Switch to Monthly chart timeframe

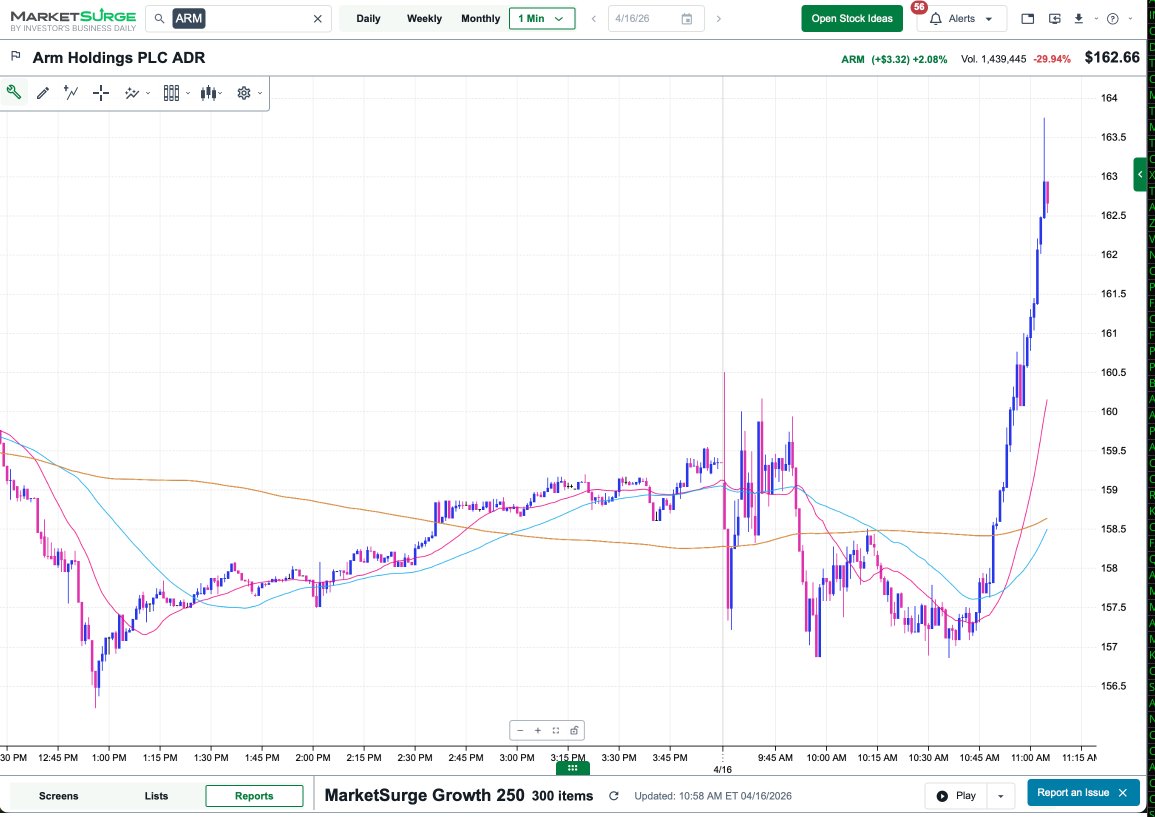point(480,18)
